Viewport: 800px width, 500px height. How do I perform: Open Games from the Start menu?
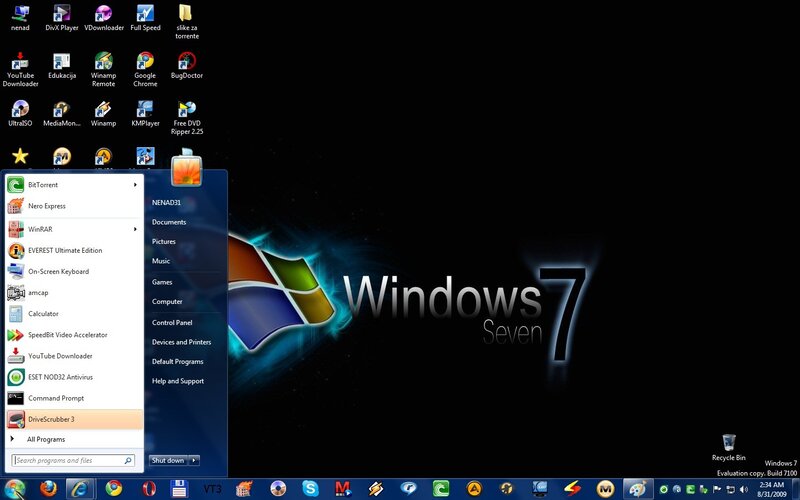tap(162, 282)
